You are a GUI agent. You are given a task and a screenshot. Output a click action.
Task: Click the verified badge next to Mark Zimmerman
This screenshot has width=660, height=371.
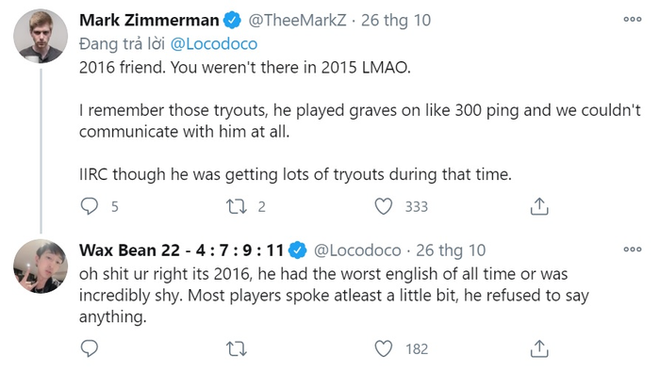click(x=232, y=20)
